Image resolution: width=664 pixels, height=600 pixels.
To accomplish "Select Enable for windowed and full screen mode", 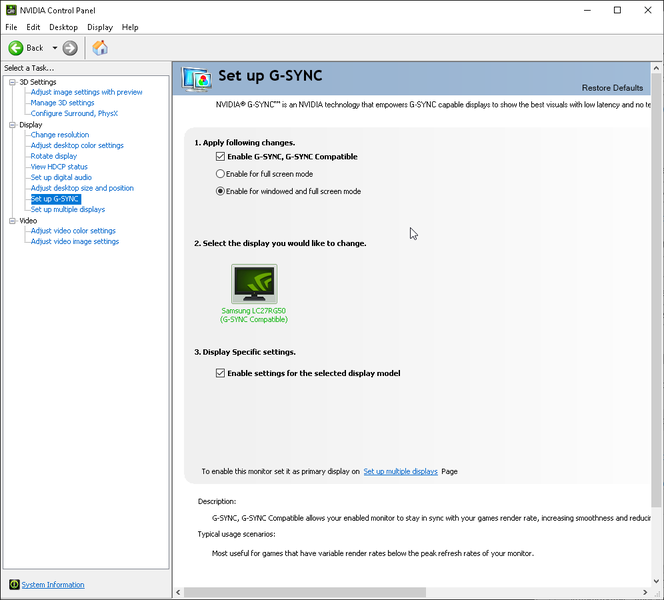I will pyautogui.click(x=220, y=191).
